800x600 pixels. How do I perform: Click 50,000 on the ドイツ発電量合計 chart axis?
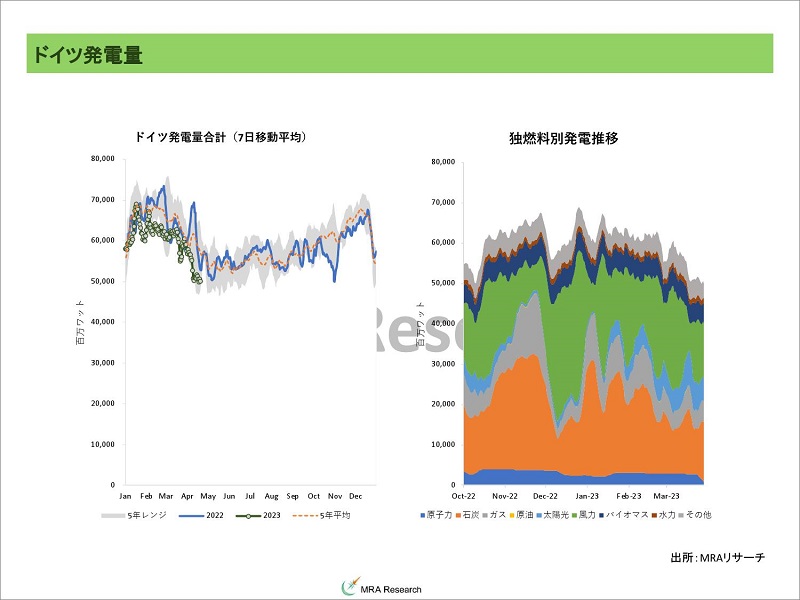(103, 281)
